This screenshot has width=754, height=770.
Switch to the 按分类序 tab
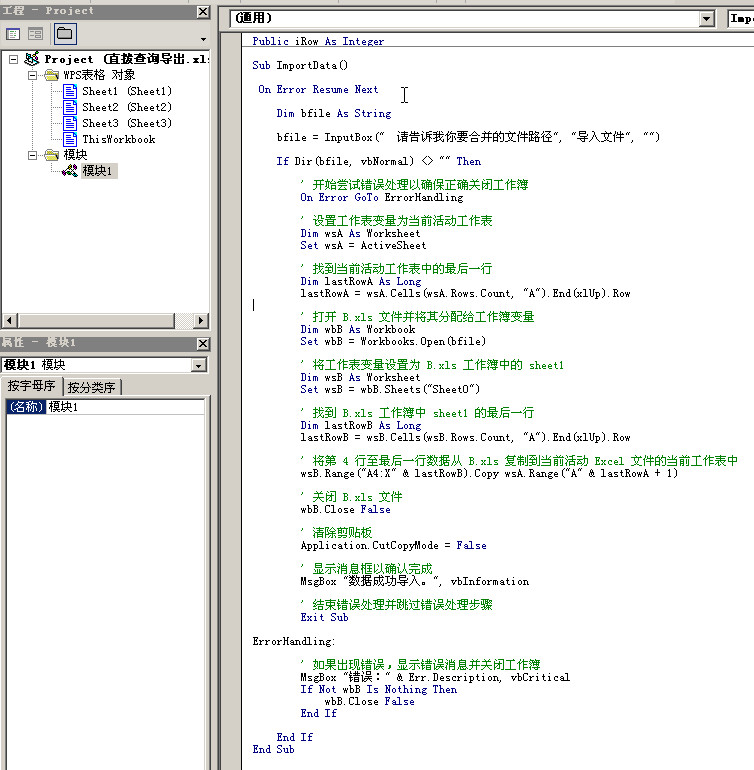tap(92, 387)
